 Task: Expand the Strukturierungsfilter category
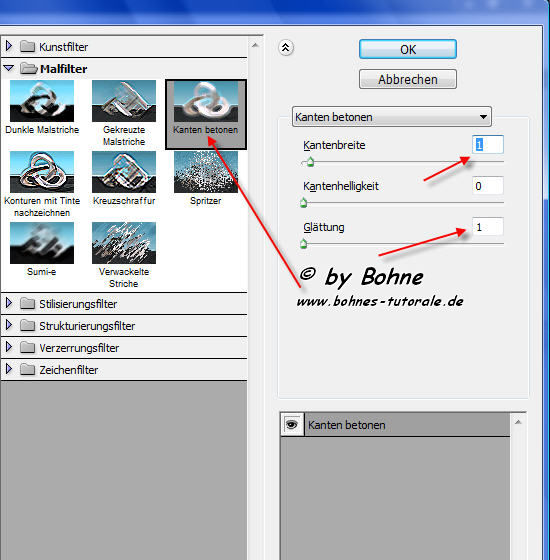9,325
